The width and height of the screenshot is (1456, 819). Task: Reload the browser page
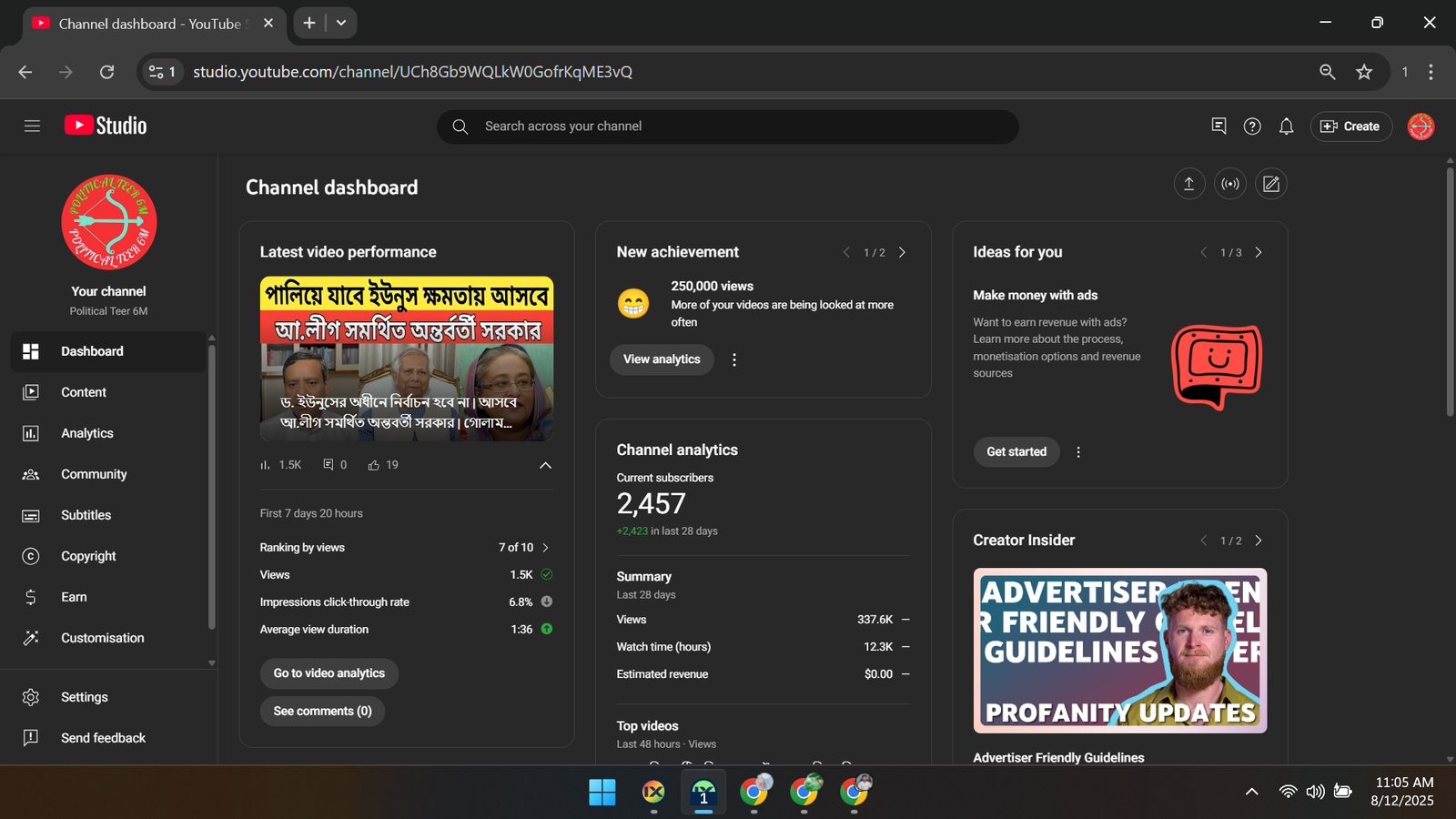pyautogui.click(x=106, y=72)
